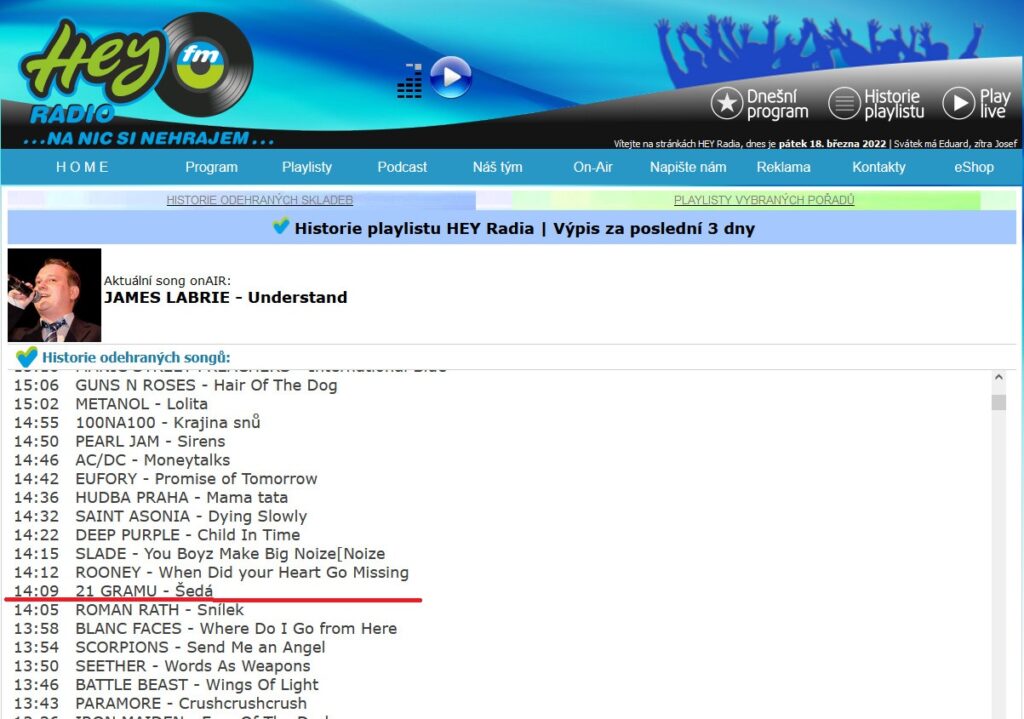Viewport: 1024px width, 719px height.
Task: Click the checkmark icon beside Historie playlistu heading
Action: coord(281,226)
